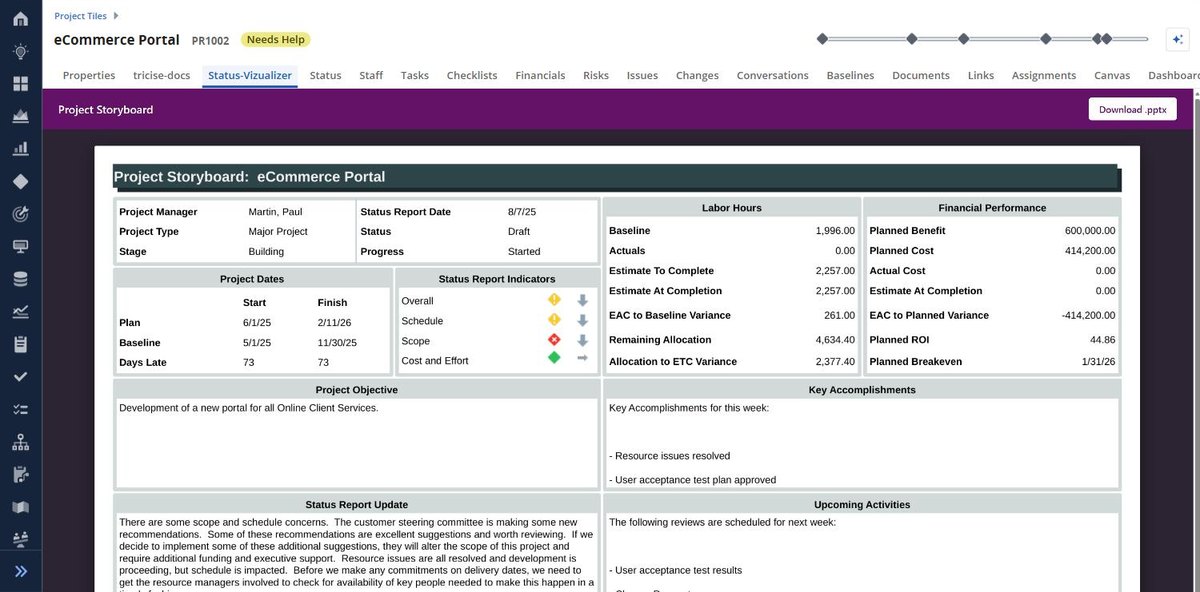This screenshot has height=592, width=1200.
Task: Open the Risks tab
Action: (x=596, y=75)
